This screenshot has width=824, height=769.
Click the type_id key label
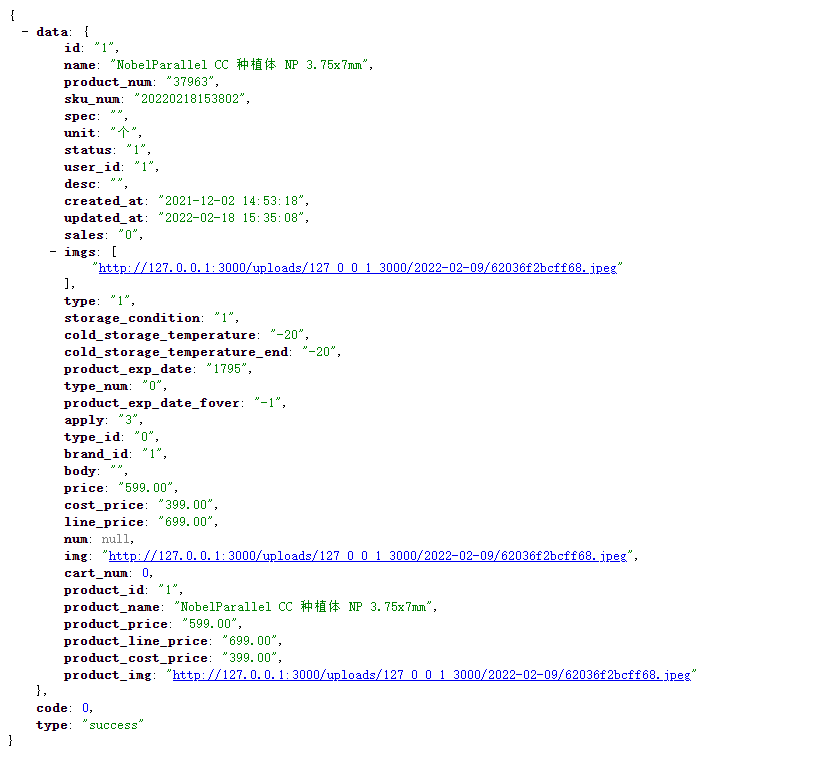point(92,437)
